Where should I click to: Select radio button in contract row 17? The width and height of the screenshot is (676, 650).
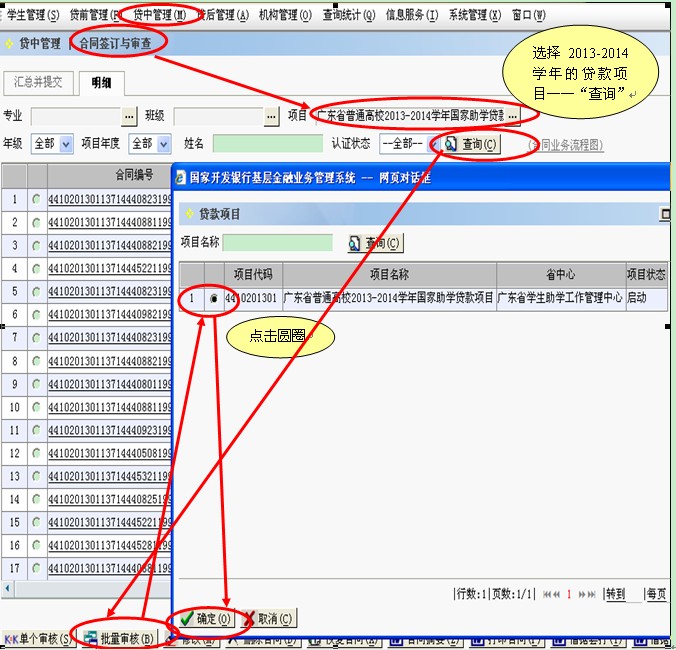click(x=37, y=568)
